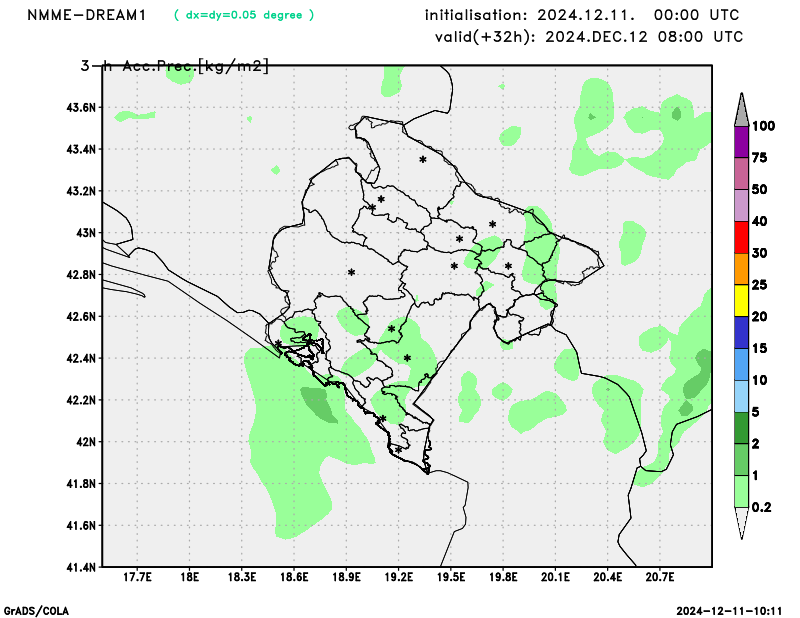The height and width of the screenshot is (618, 800).
Task: Click the 43N latitude axis label
Action: coord(86,233)
